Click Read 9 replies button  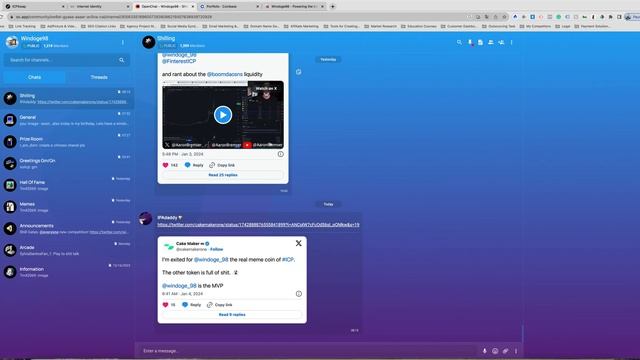(x=232, y=315)
